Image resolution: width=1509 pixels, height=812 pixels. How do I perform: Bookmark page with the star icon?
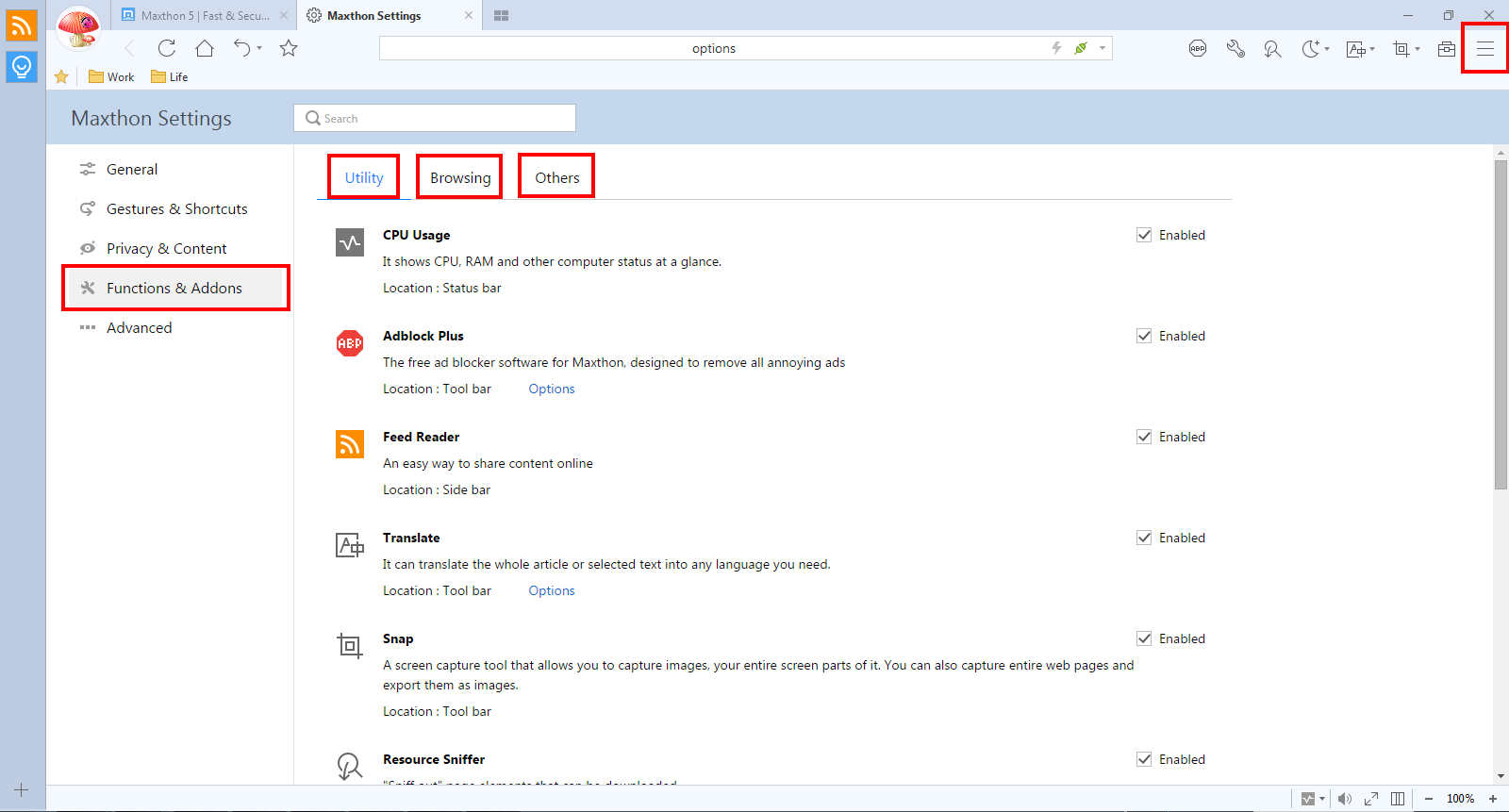click(289, 48)
